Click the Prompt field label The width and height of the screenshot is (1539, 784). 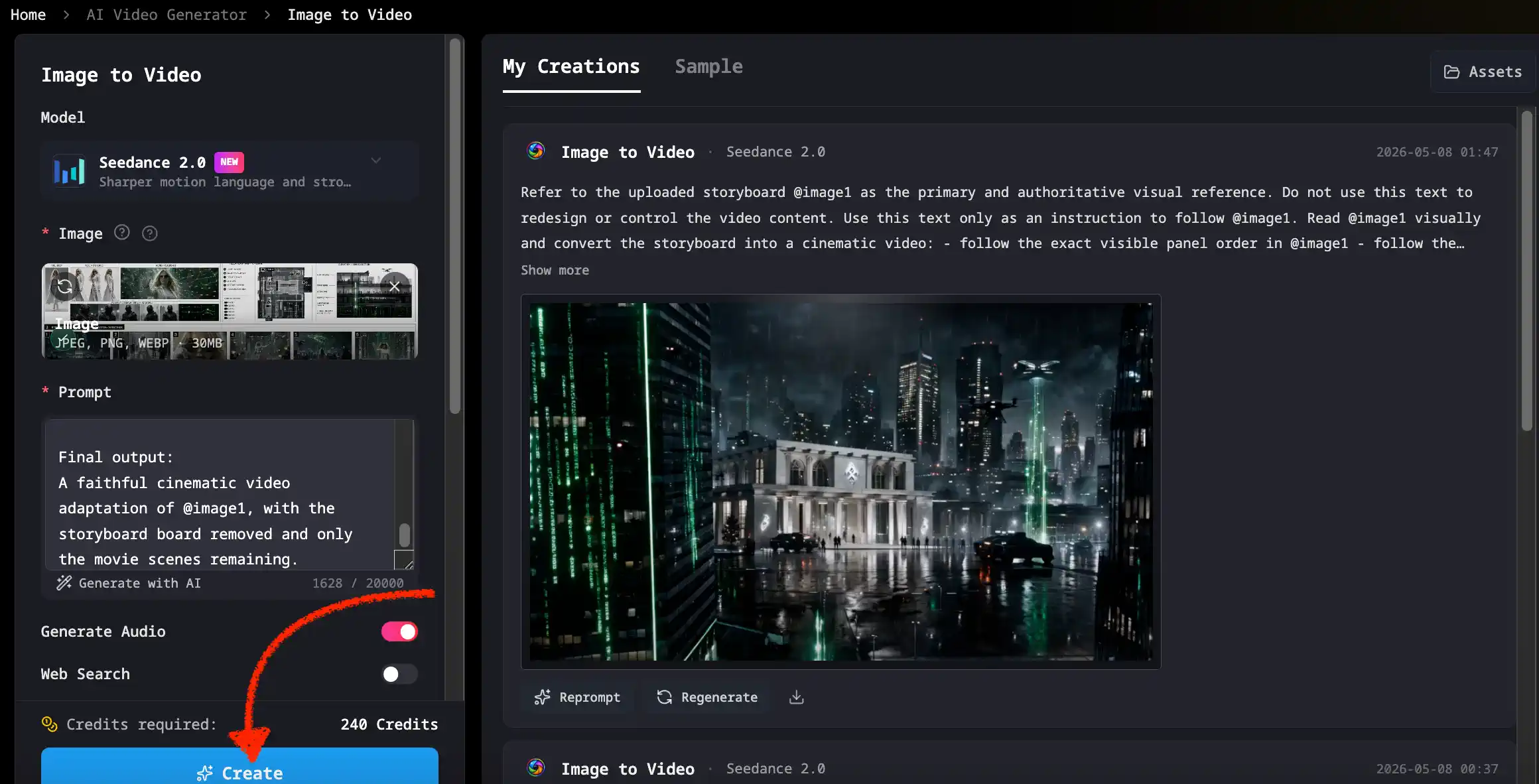pos(85,392)
